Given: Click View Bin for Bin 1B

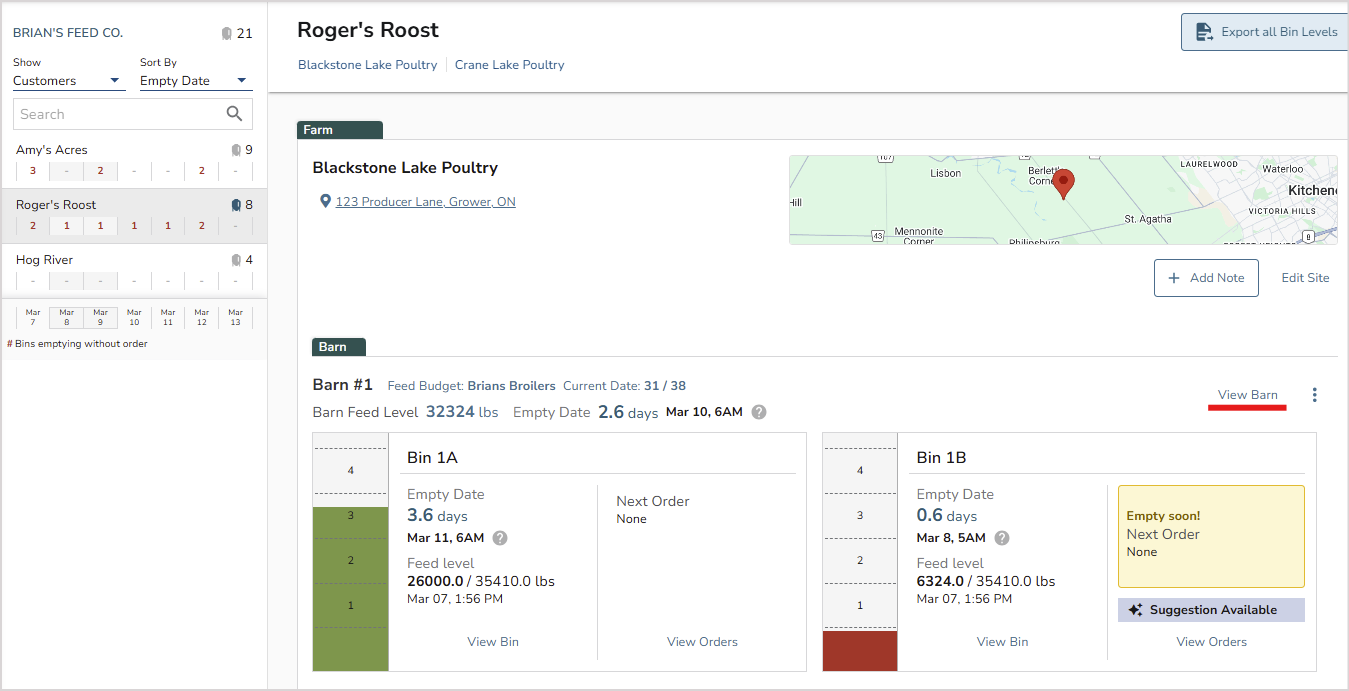Looking at the screenshot, I should click(x=1002, y=642).
